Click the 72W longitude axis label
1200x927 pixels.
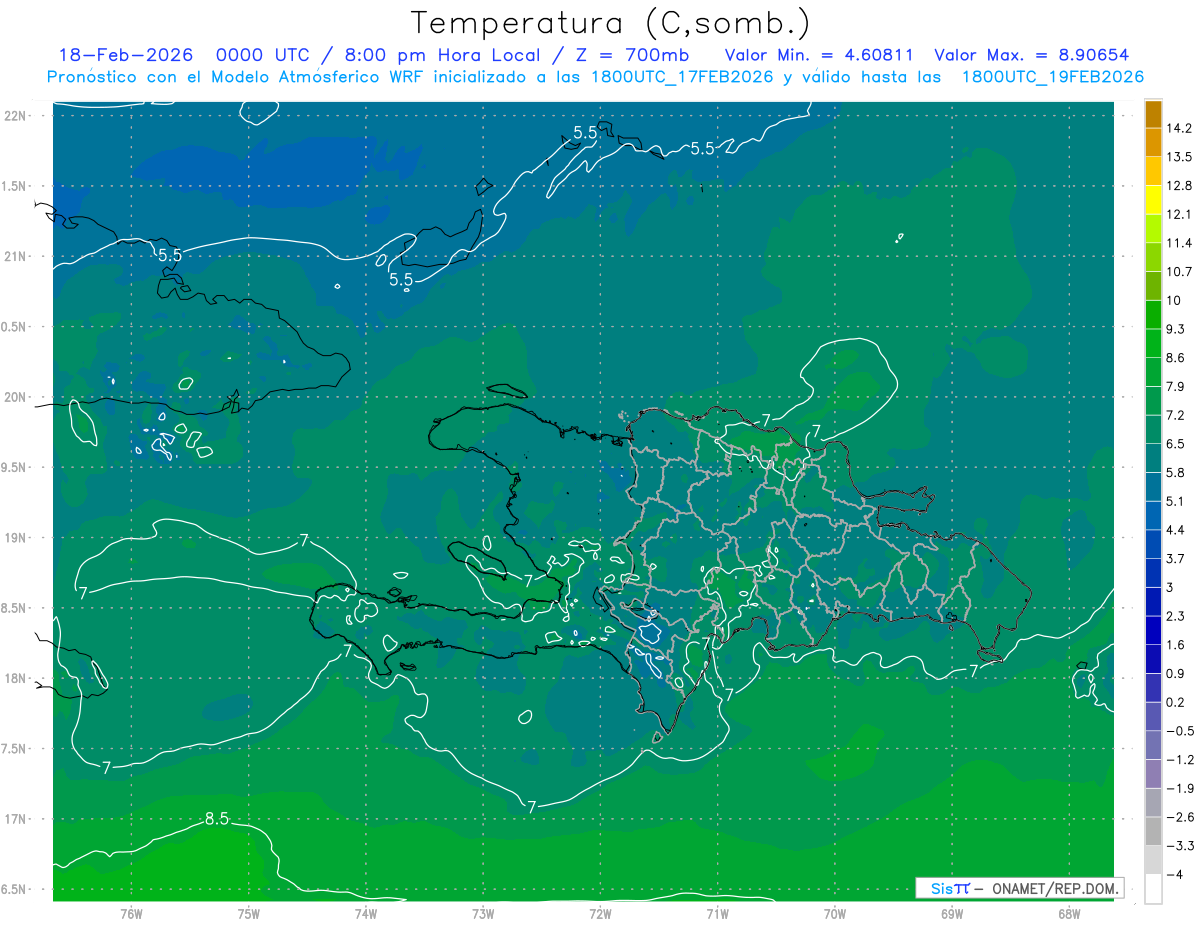coord(600,914)
